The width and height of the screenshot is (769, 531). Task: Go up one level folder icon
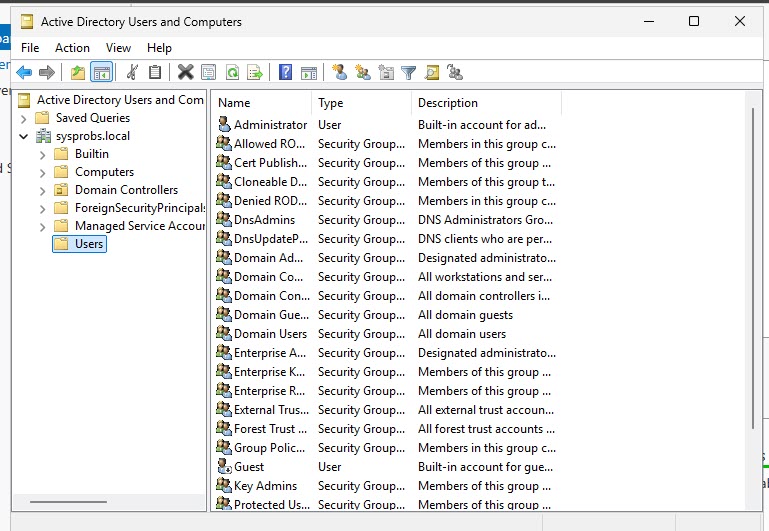(x=78, y=73)
